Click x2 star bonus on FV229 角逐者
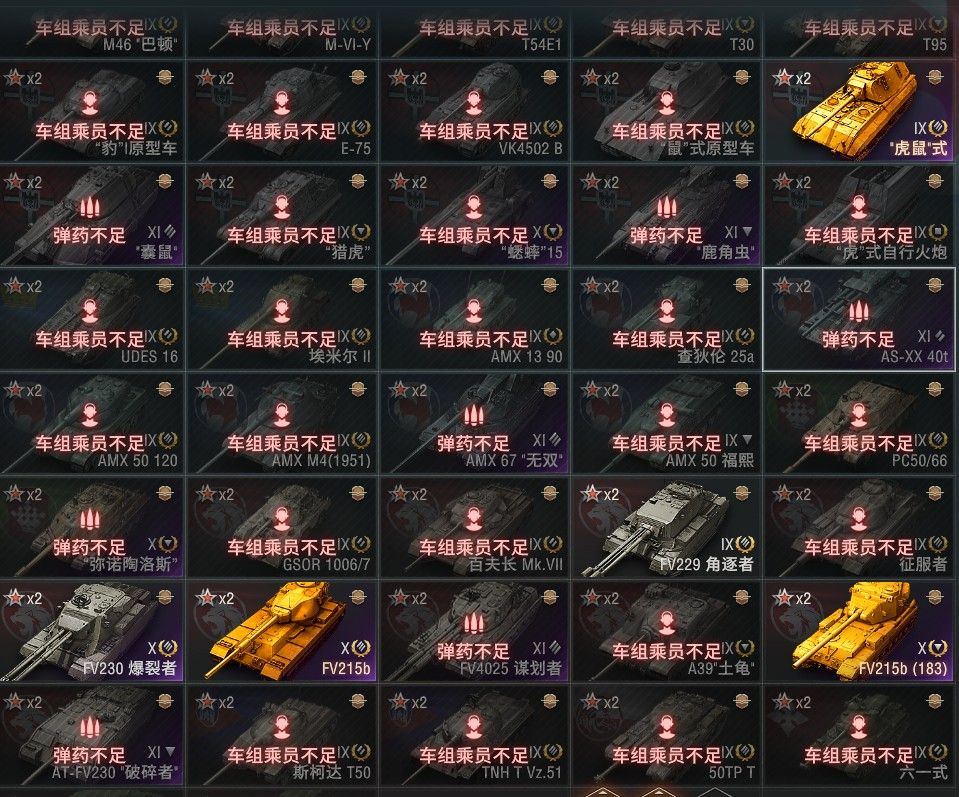The height and width of the screenshot is (797, 959). [600, 494]
